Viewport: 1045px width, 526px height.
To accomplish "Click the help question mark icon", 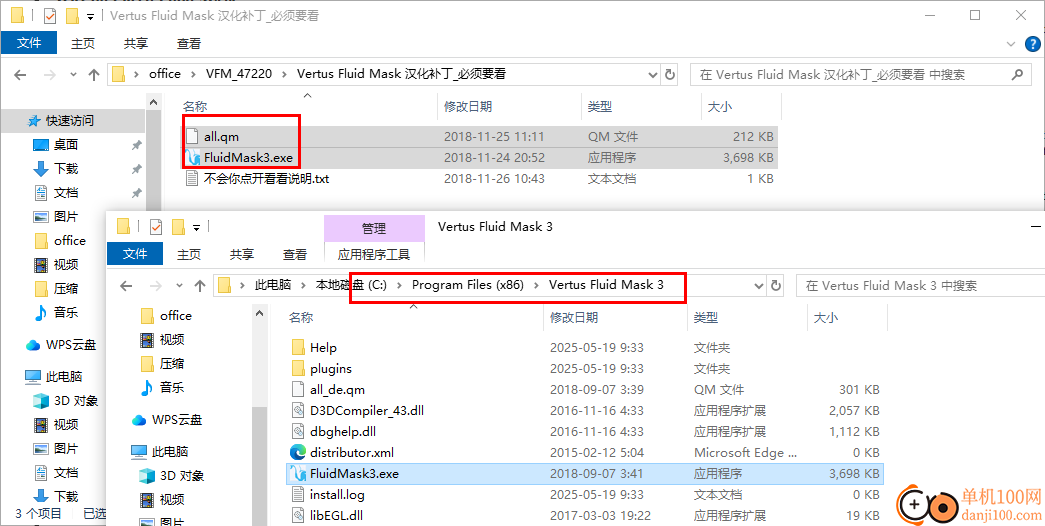I will click(1030, 44).
